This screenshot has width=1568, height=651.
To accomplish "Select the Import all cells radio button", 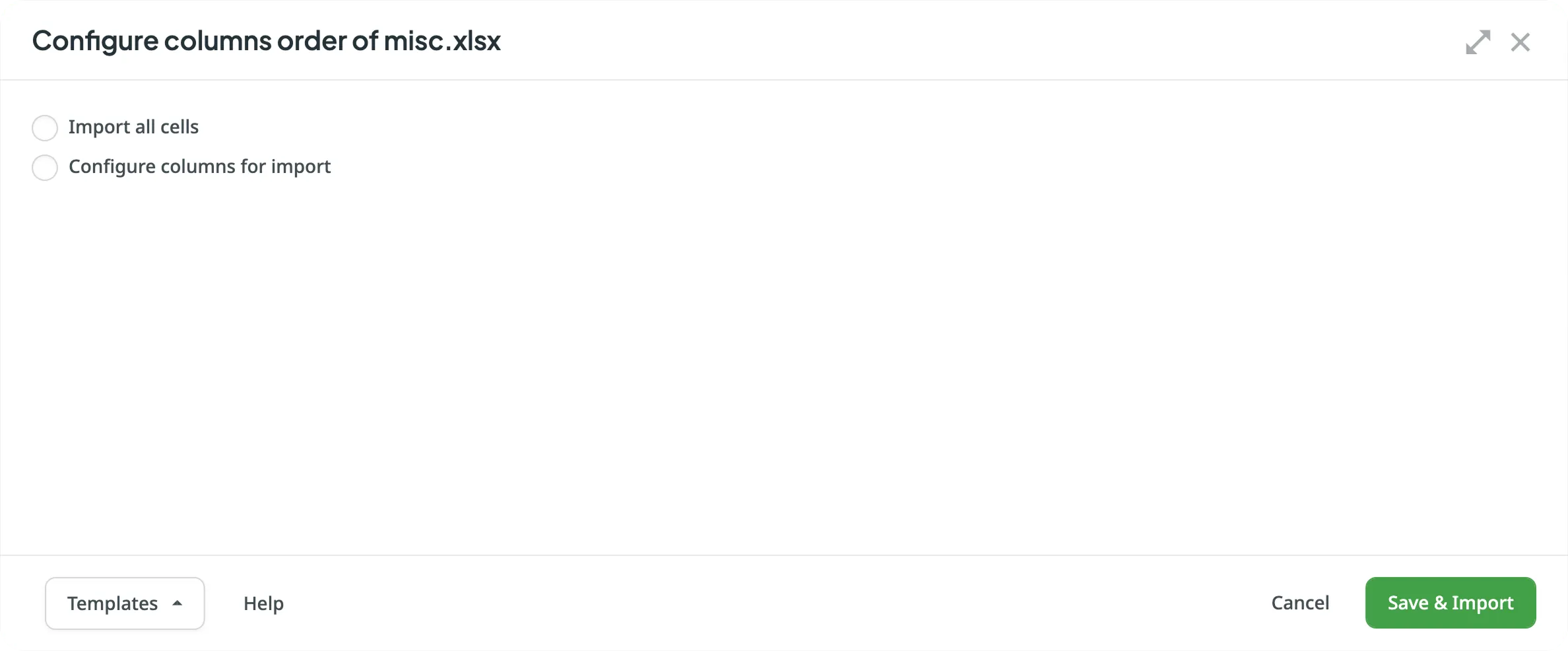I will click(44, 127).
